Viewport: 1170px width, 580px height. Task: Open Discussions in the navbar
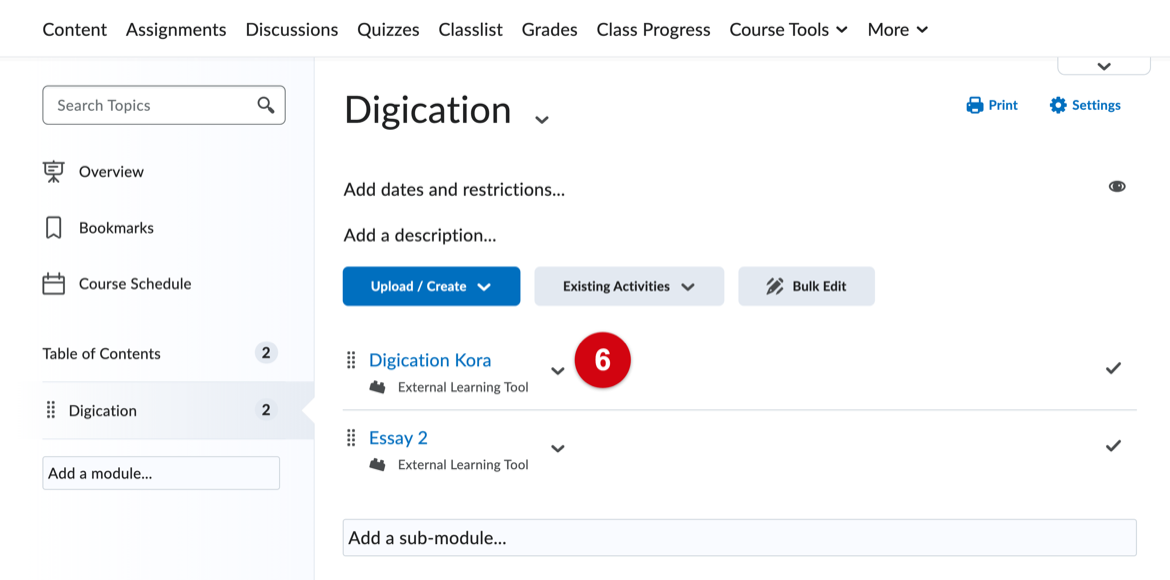tap(292, 30)
